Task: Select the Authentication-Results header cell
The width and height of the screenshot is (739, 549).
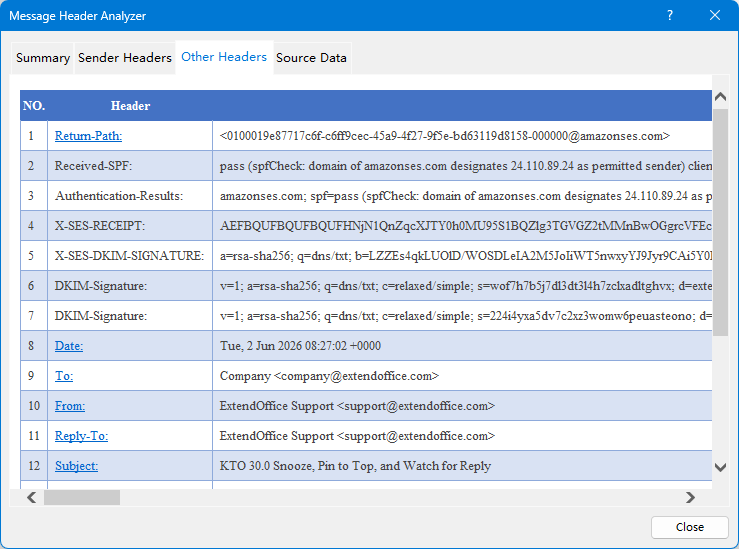Action: pos(130,196)
